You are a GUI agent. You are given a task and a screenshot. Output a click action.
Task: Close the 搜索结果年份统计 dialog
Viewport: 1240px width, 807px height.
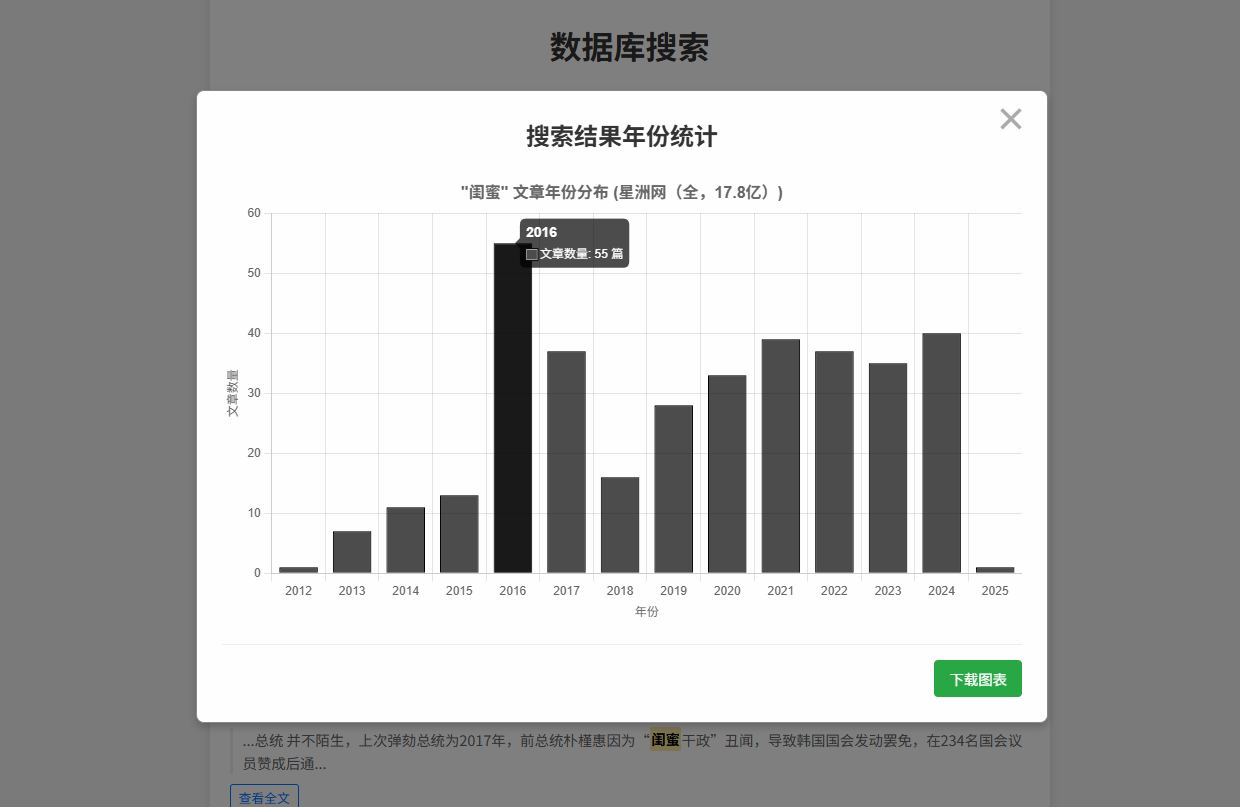[1010, 119]
